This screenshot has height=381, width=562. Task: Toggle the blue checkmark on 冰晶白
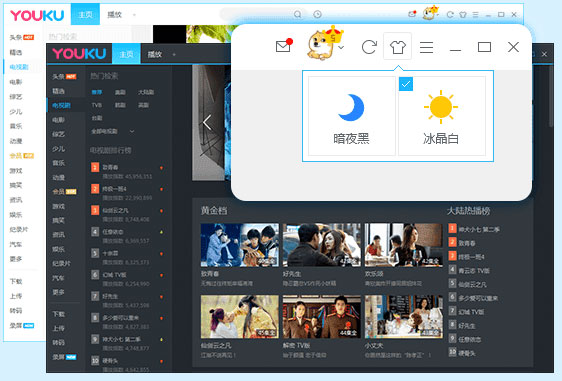406,84
